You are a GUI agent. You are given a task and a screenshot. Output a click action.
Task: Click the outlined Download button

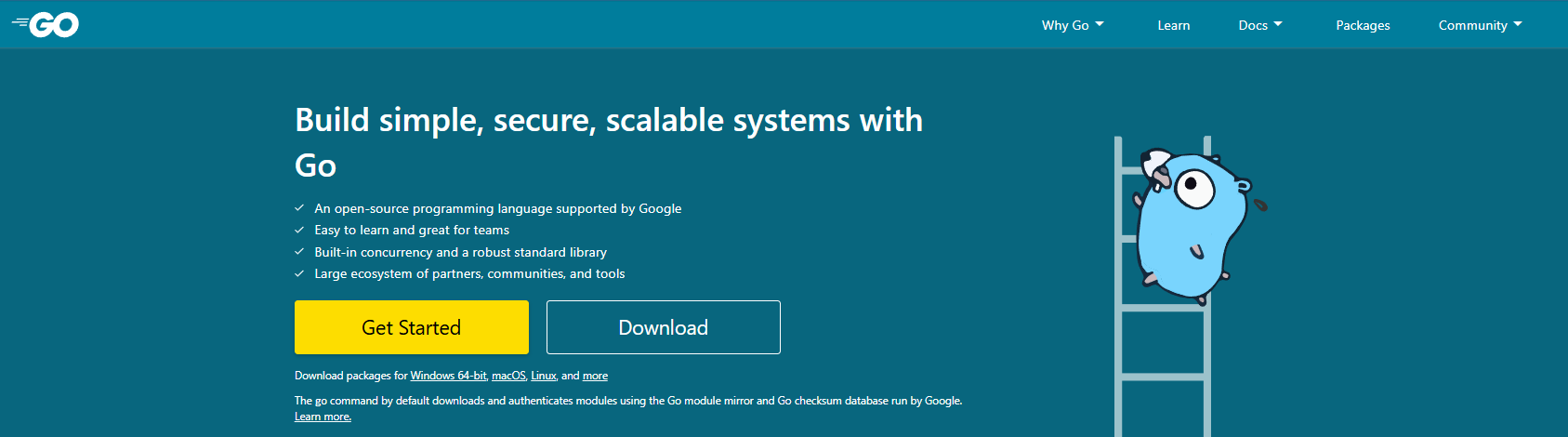click(x=664, y=327)
